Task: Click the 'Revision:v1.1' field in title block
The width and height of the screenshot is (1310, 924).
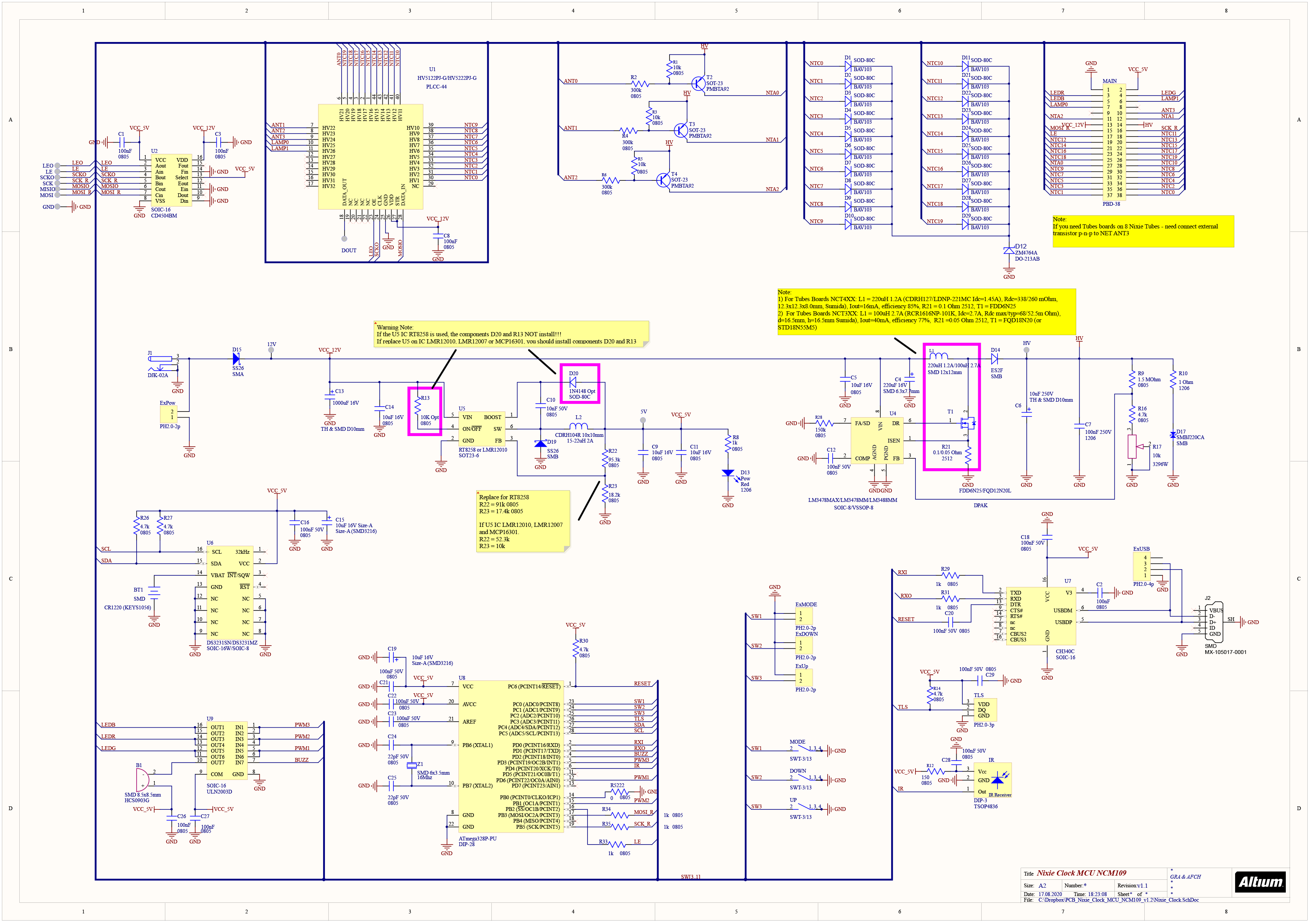Action: [1132, 886]
